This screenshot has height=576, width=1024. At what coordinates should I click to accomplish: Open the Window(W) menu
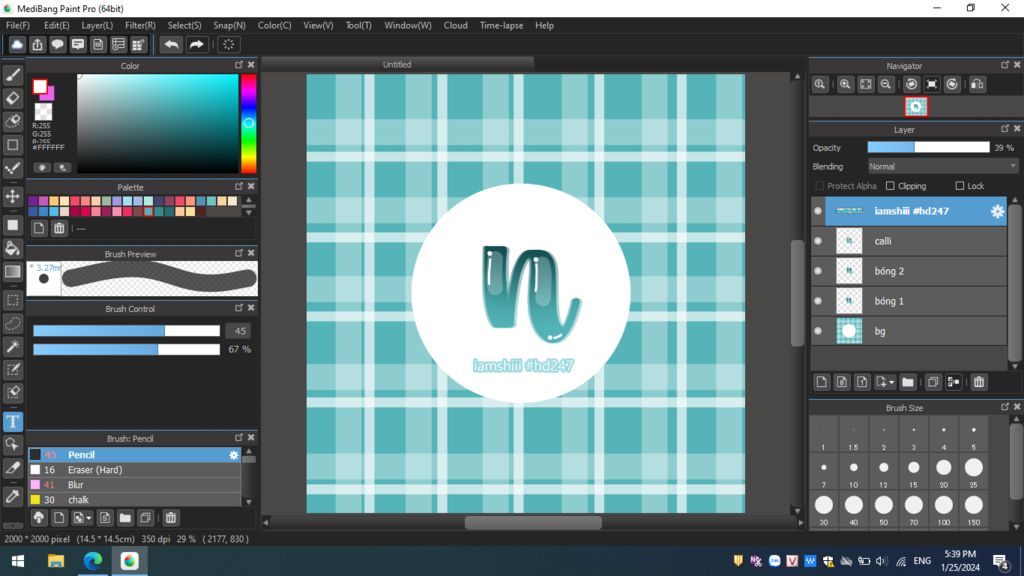[408, 25]
